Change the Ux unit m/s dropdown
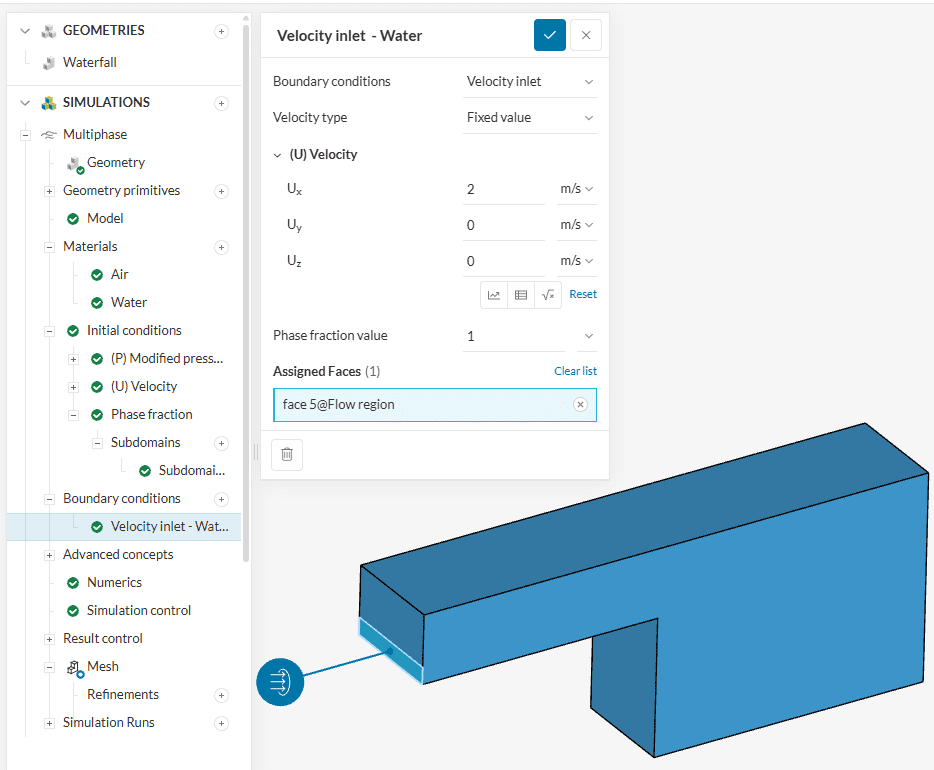The height and width of the screenshot is (770, 934). coord(577,189)
